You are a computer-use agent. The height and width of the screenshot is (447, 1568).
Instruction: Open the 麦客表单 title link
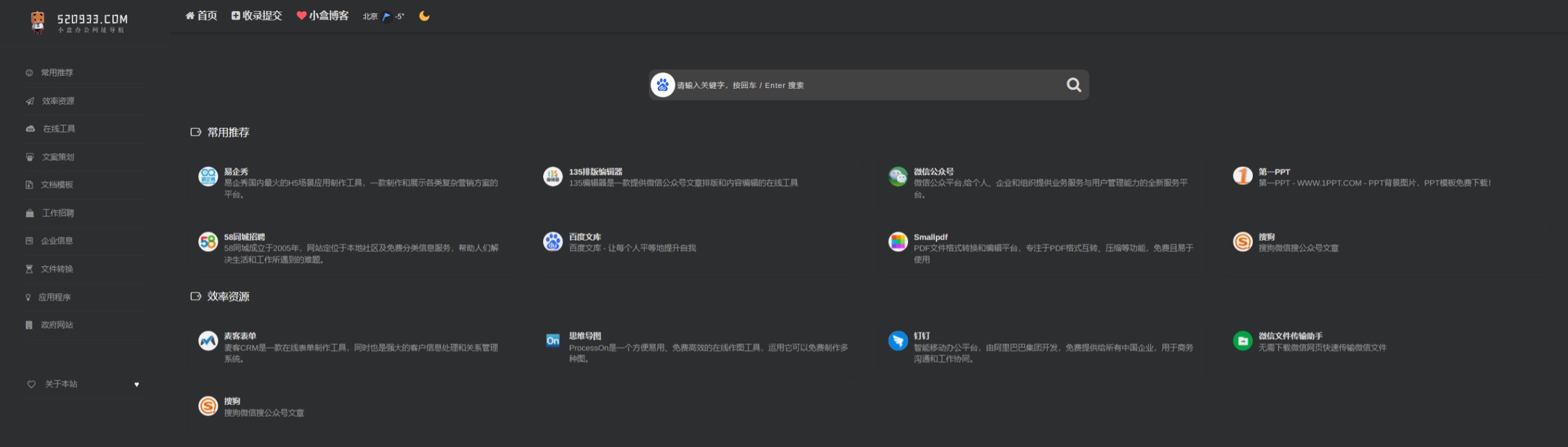click(240, 336)
